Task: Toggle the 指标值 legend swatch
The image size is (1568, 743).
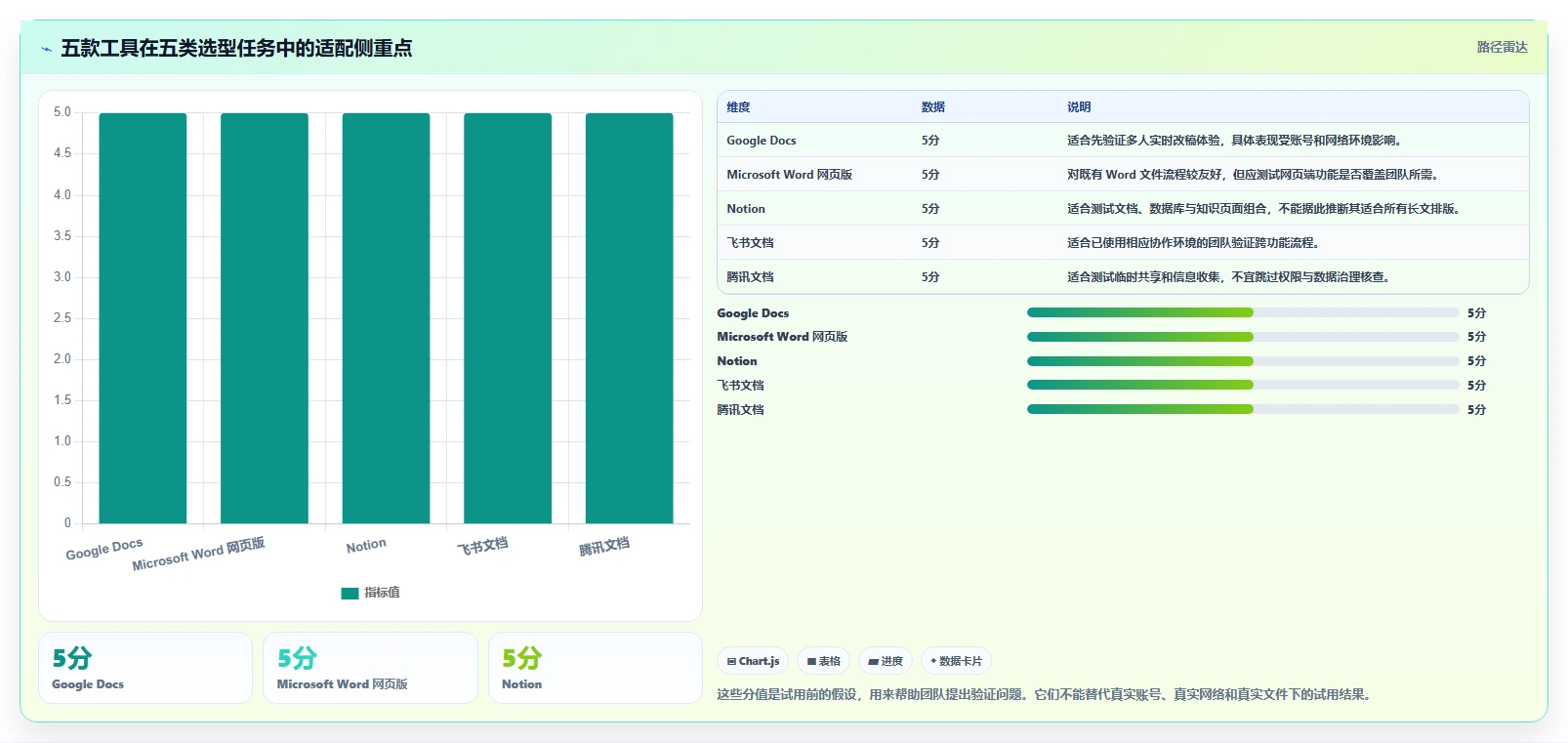Action: tap(350, 593)
